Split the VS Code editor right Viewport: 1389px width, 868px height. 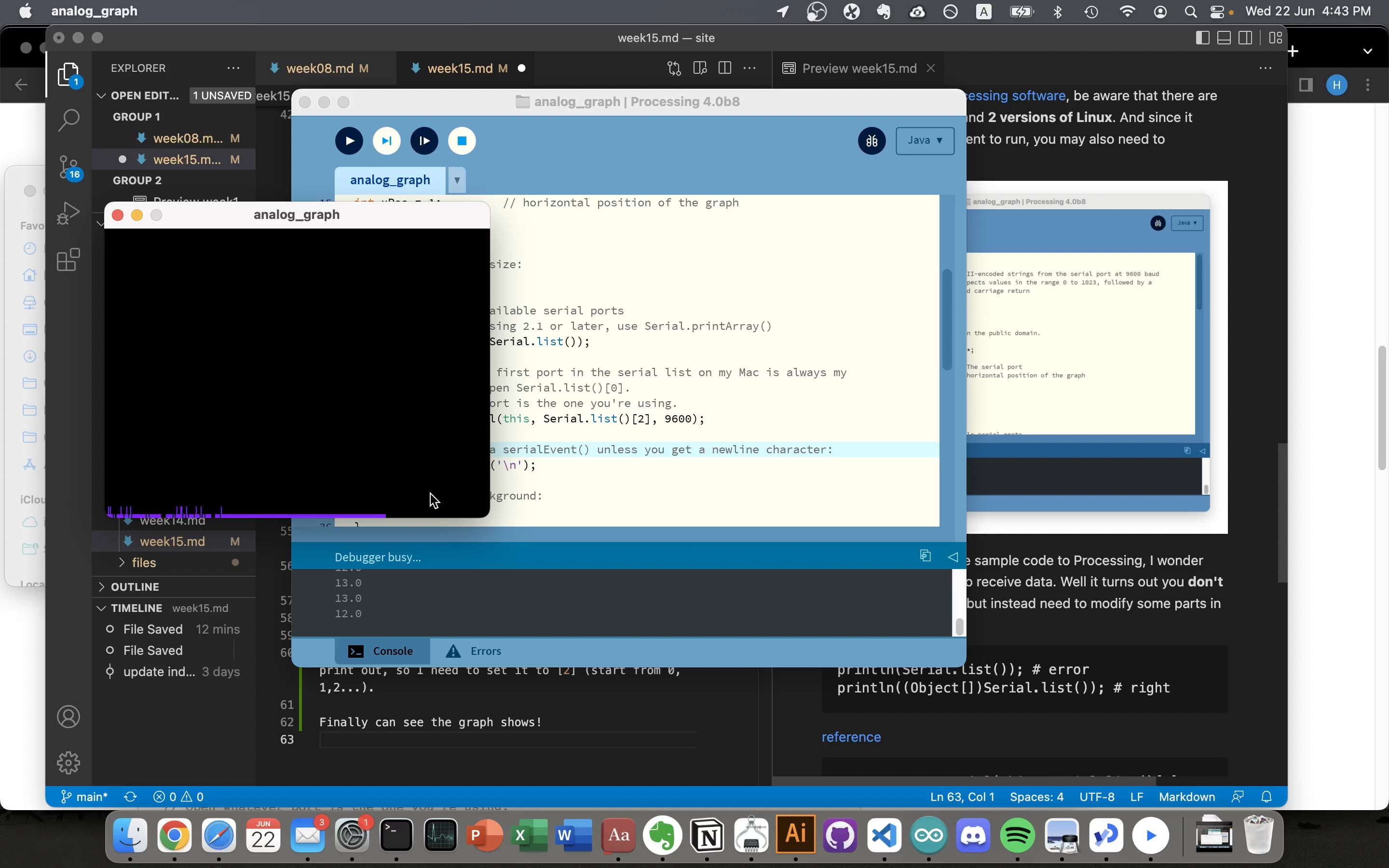pyautogui.click(x=725, y=68)
